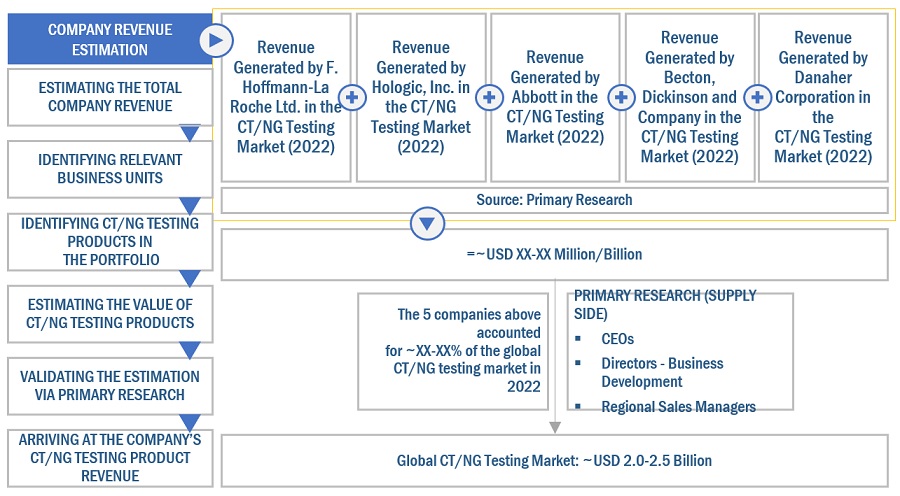Click the Danaher Corporation revenue box
The height and width of the screenshot is (496, 900).
[x=822, y=97]
